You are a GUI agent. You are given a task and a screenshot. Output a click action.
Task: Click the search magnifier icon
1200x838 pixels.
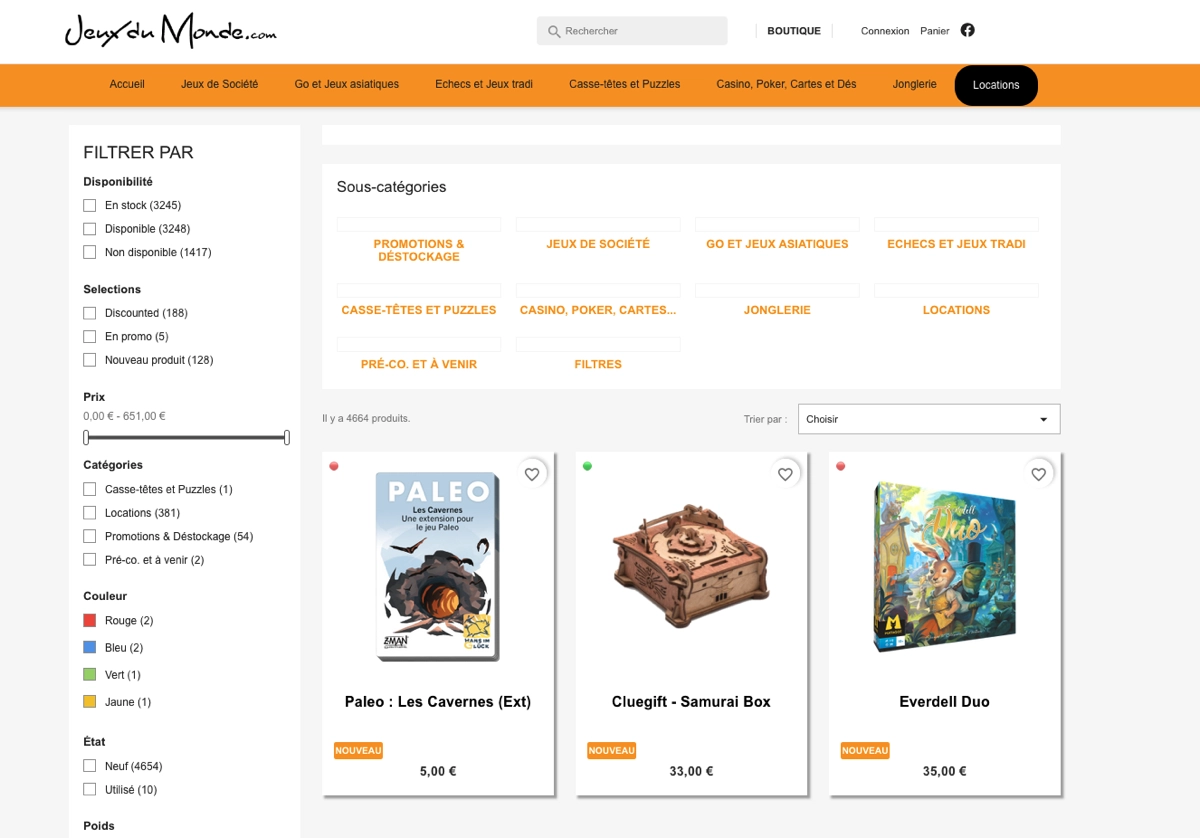coord(554,32)
